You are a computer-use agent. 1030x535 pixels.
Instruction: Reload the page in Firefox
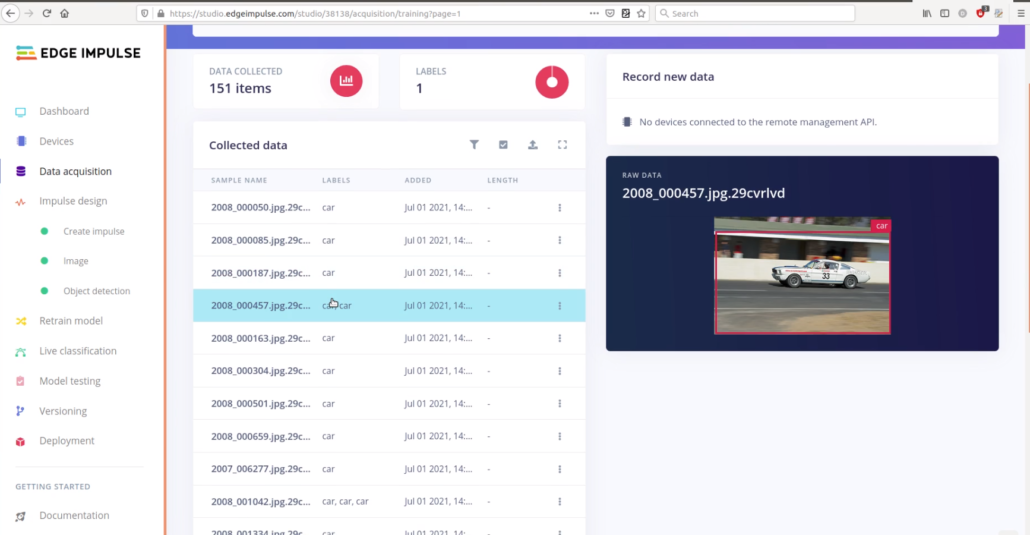pos(46,13)
